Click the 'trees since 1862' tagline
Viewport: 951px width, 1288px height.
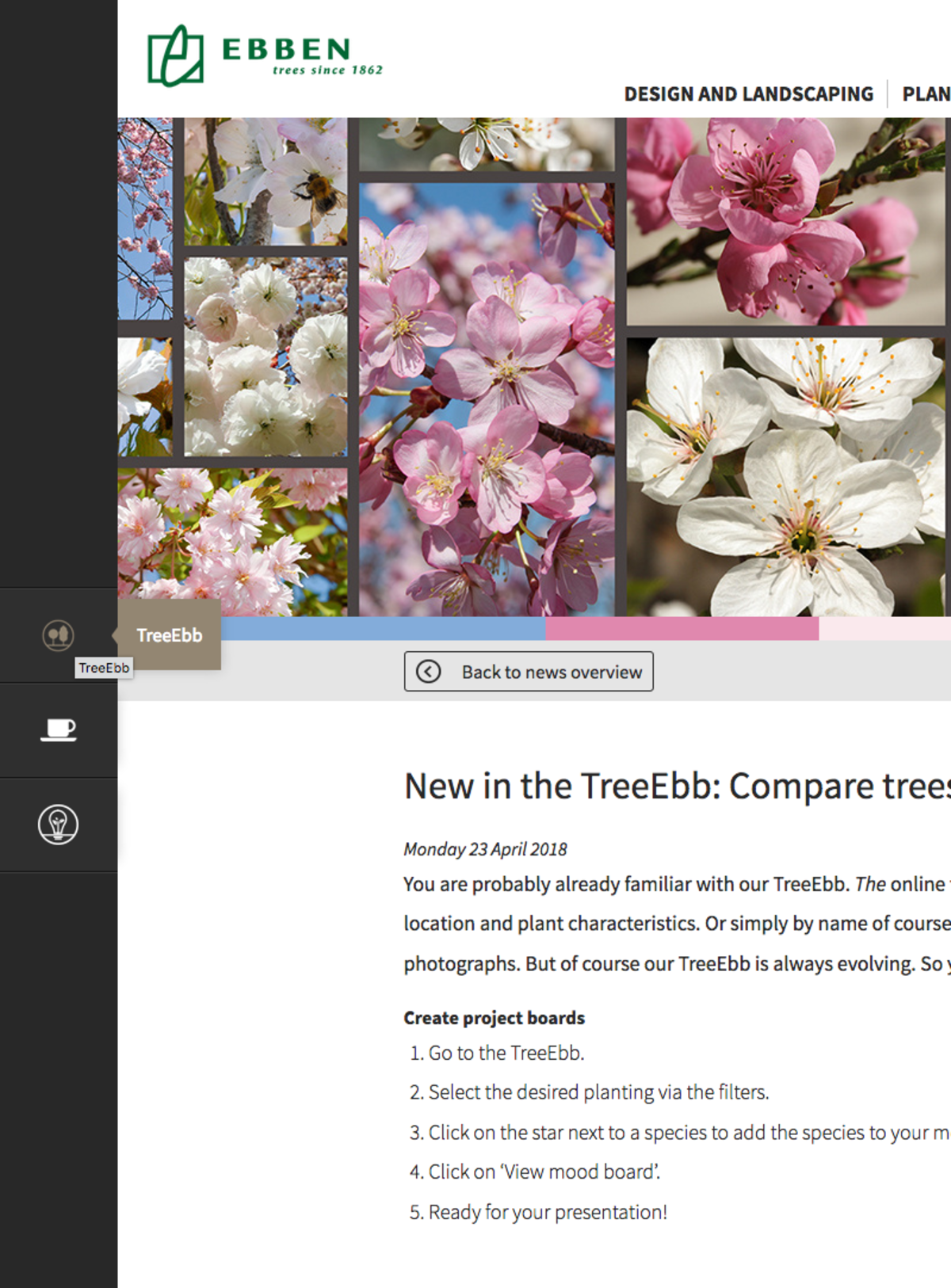(327, 70)
